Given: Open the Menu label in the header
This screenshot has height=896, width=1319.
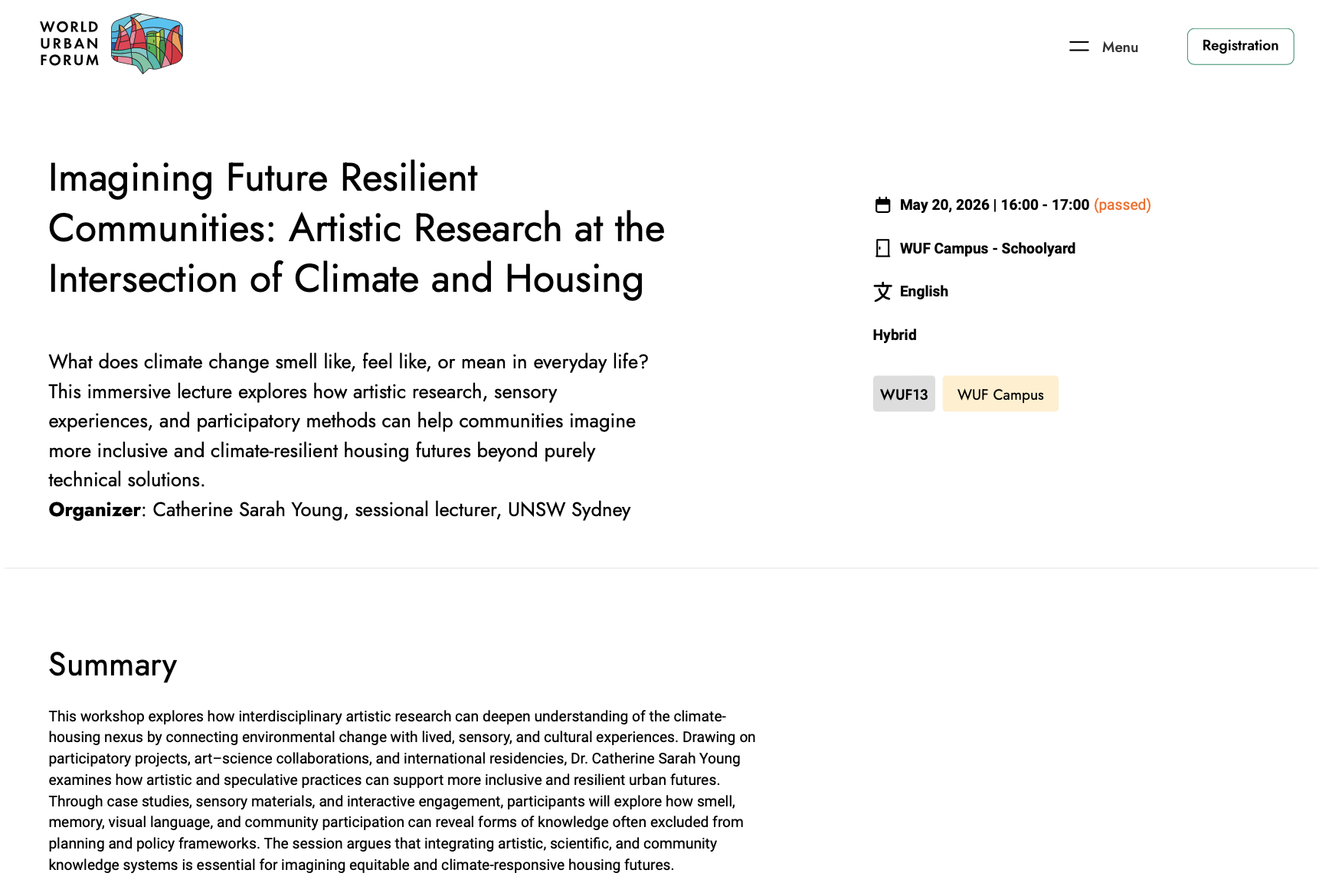Looking at the screenshot, I should [x=1120, y=47].
